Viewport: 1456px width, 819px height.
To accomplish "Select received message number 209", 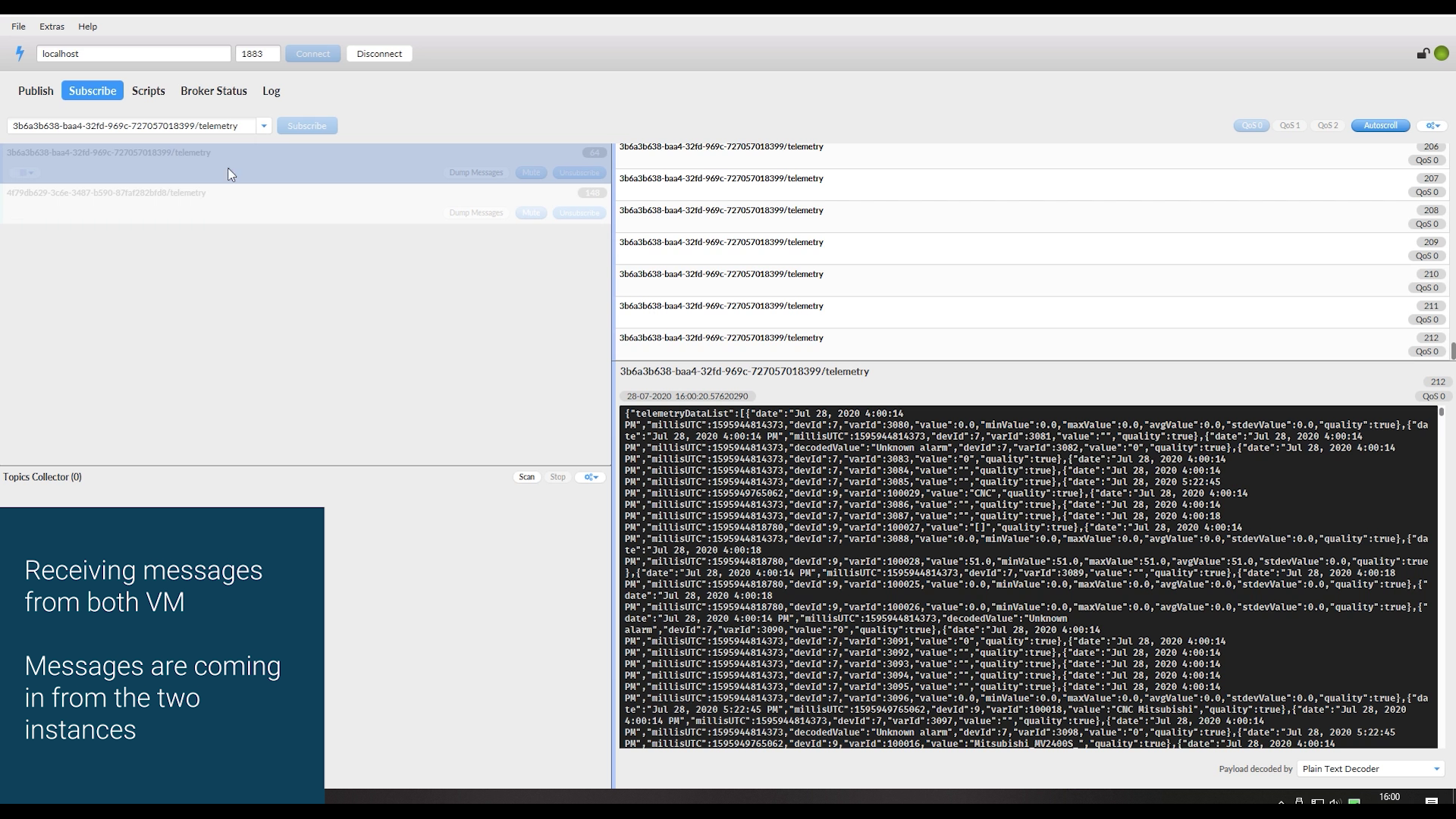I will 1031,249.
